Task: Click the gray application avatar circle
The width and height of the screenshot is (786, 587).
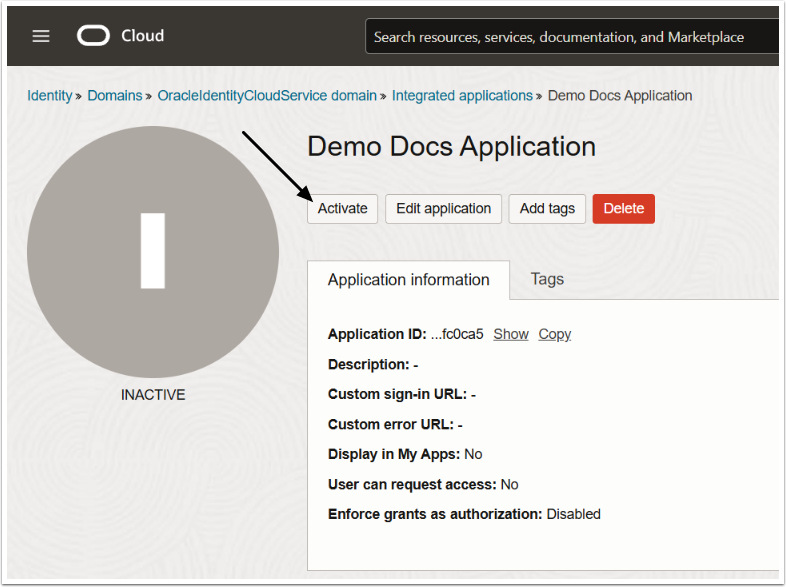Action: pyautogui.click(x=153, y=251)
